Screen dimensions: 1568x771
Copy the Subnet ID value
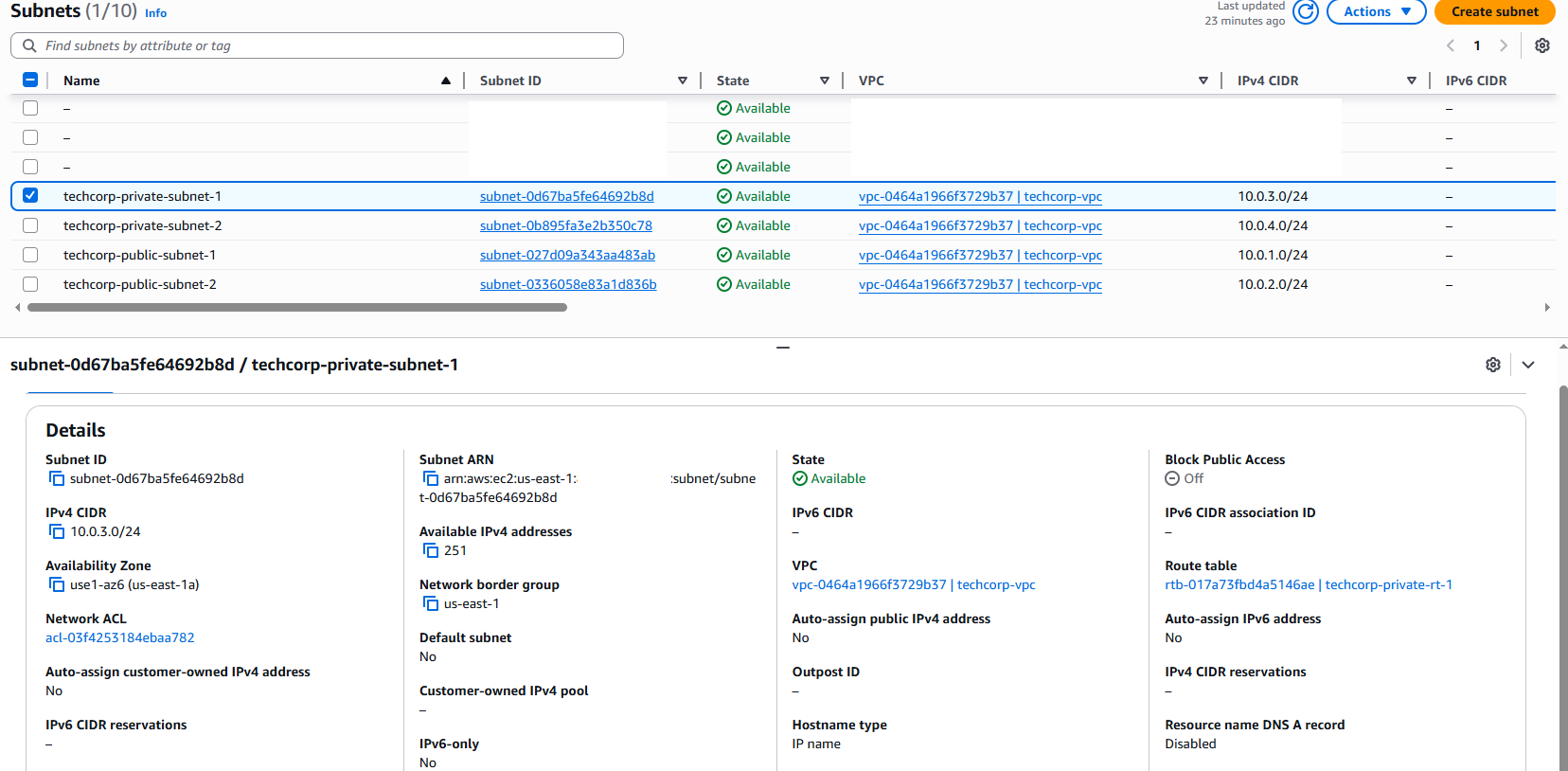click(x=57, y=479)
